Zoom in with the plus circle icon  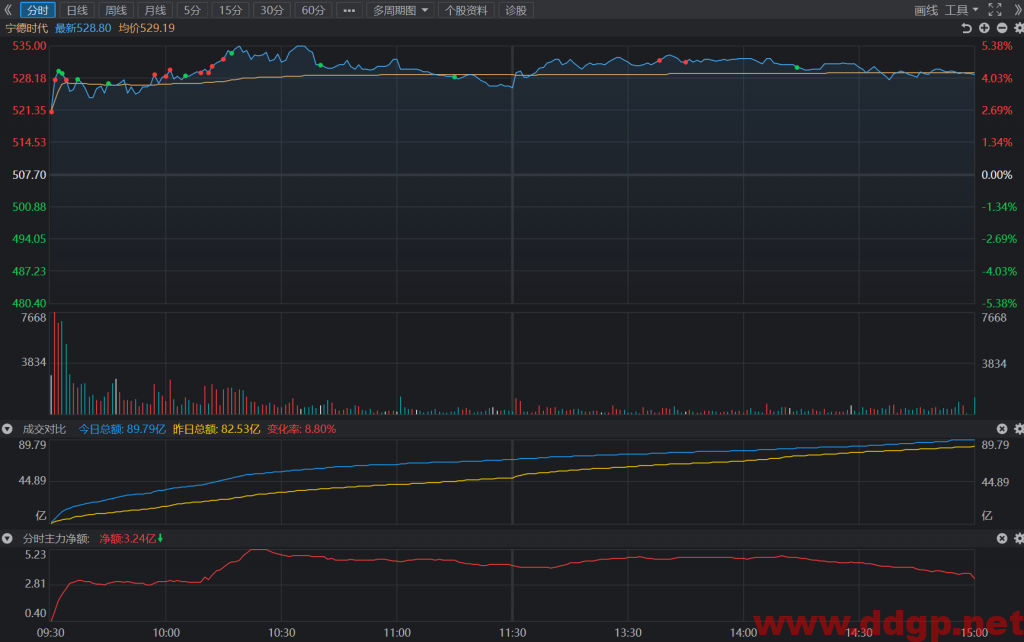click(x=984, y=28)
